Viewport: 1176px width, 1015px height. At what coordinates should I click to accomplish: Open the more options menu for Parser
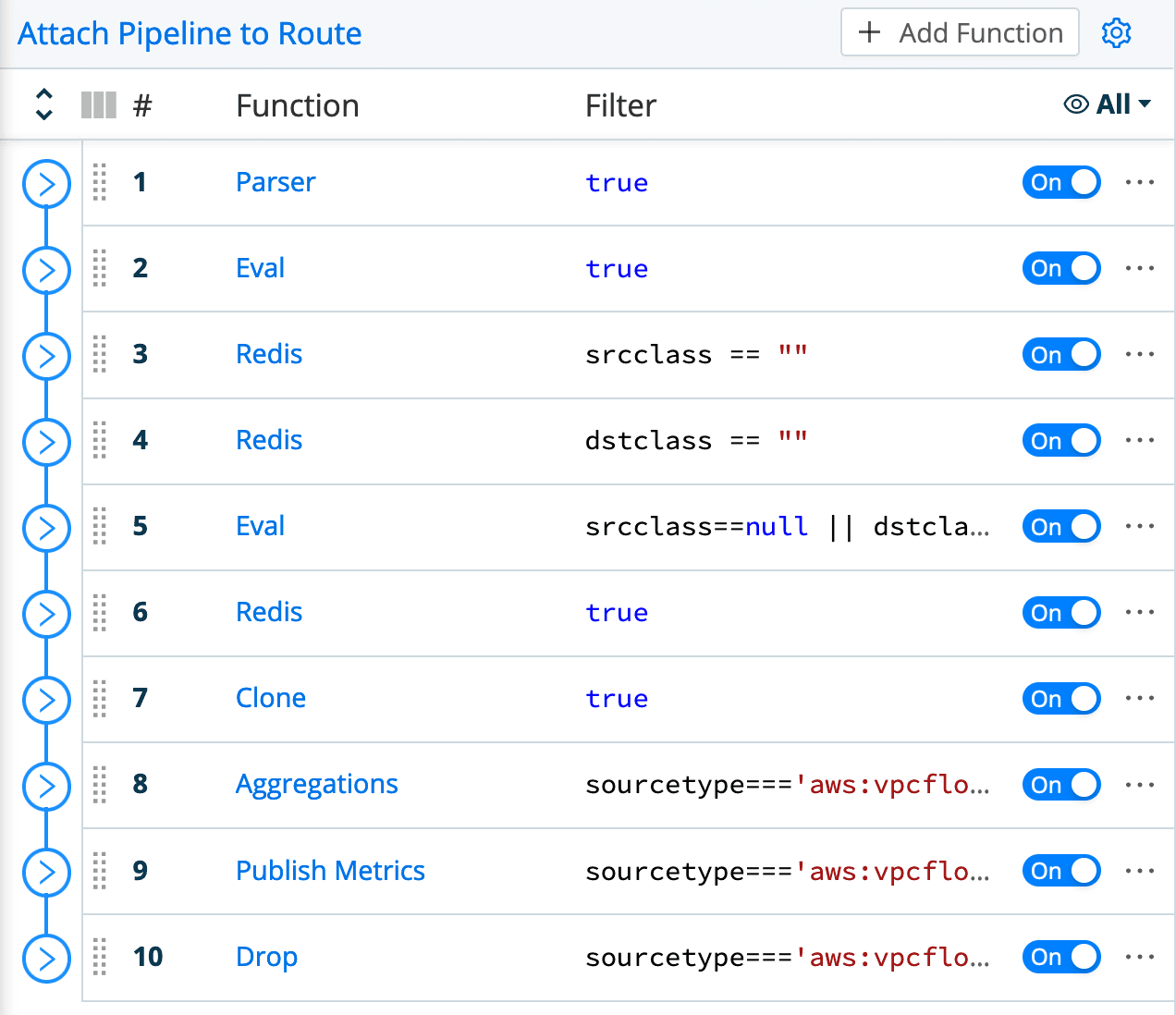point(1139,182)
